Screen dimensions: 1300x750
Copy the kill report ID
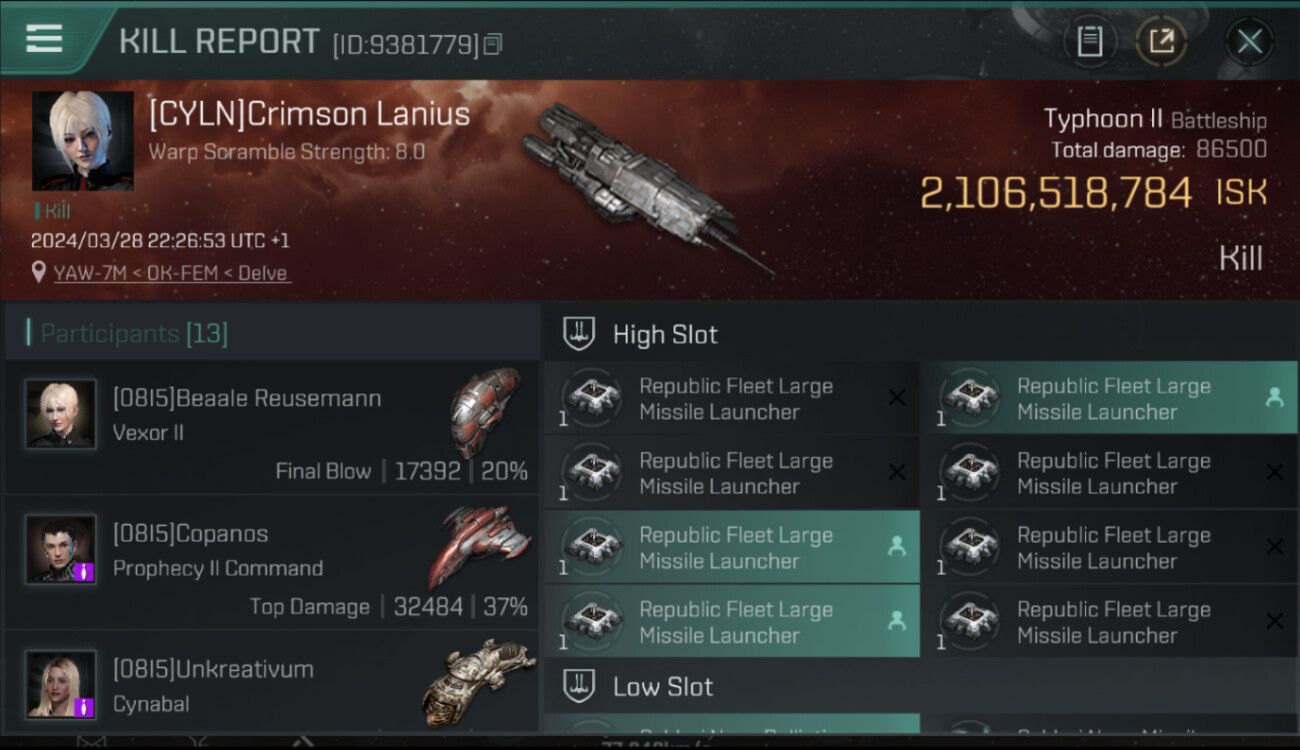(x=492, y=44)
